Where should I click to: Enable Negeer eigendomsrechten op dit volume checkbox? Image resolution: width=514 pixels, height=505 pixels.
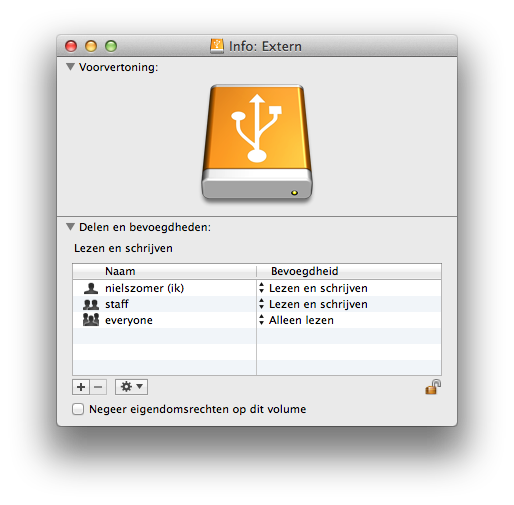point(78,409)
